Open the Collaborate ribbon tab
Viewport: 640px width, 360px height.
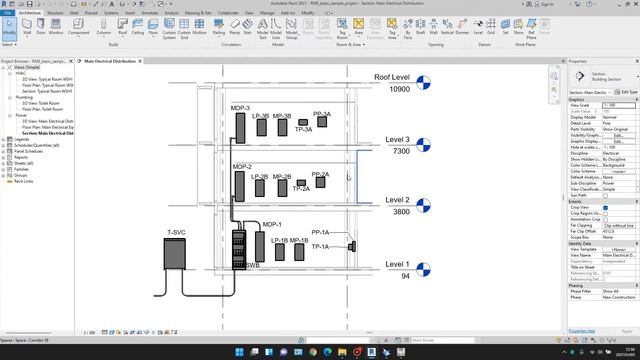point(228,13)
